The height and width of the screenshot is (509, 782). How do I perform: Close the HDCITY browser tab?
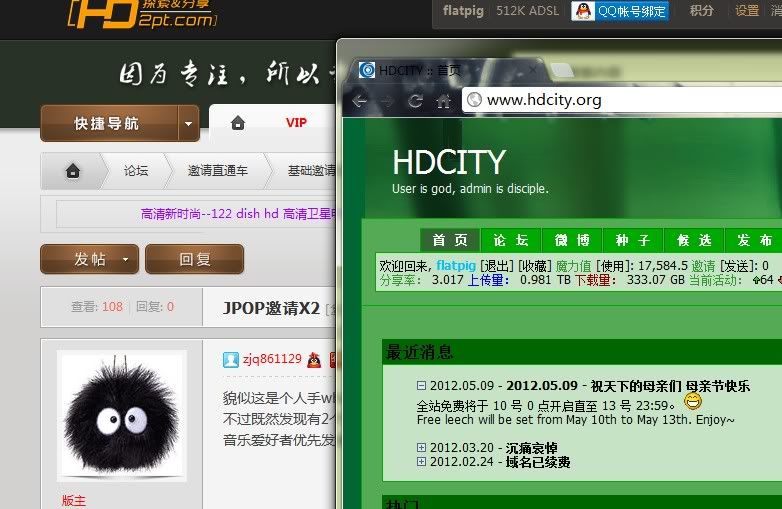pyautogui.click(x=533, y=70)
